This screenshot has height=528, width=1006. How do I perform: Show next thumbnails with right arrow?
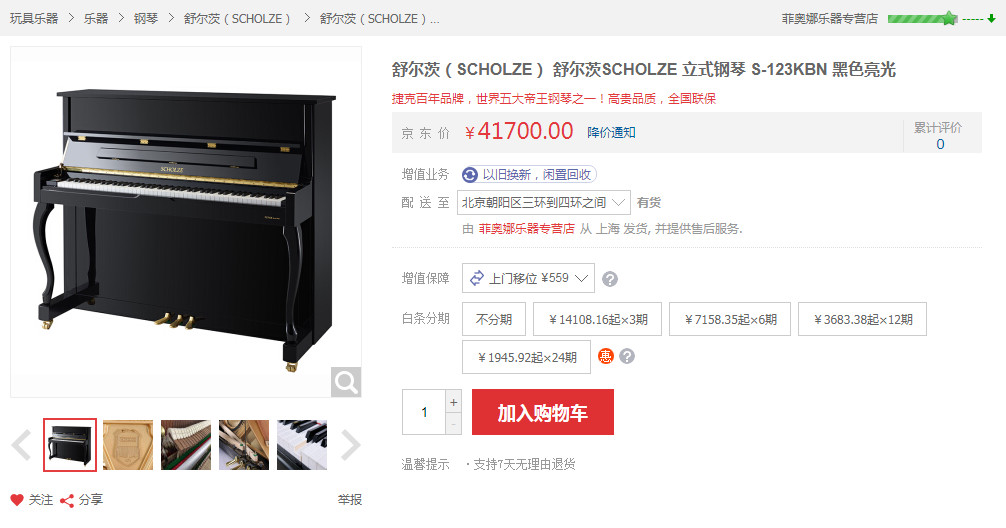point(351,445)
